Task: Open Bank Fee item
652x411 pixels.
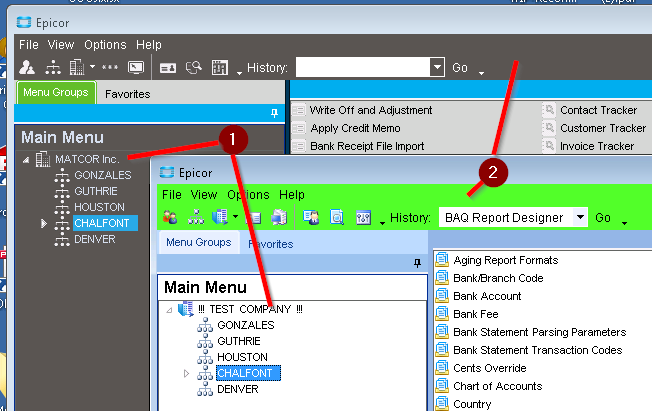Action: 476,314
